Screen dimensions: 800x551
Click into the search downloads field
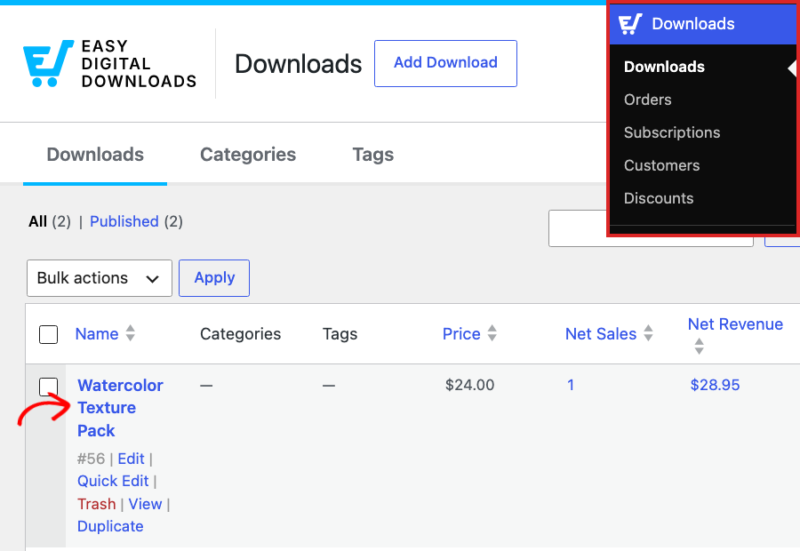pyautogui.click(x=651, y=228)
